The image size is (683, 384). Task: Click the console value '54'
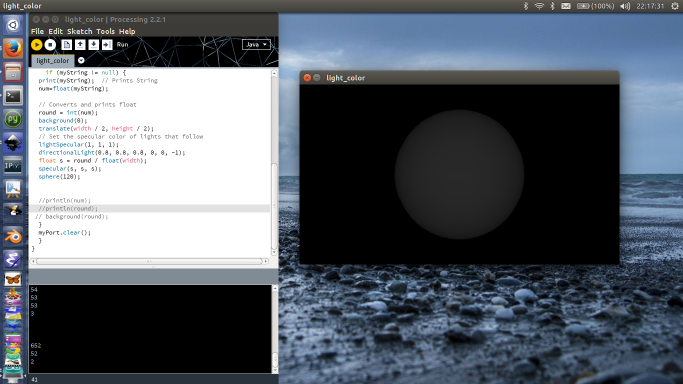34,290
